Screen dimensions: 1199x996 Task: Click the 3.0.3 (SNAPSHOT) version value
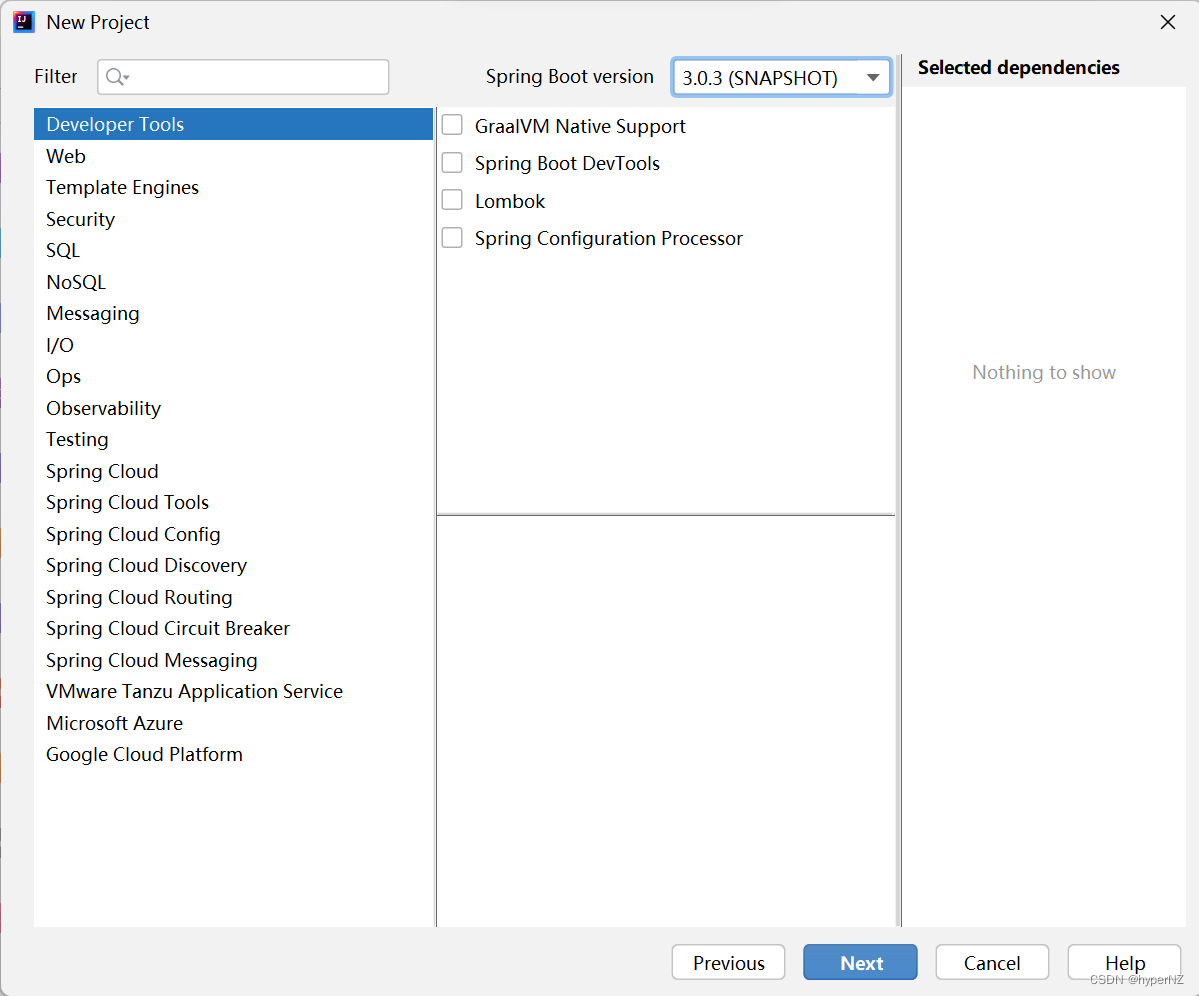[x=760, y=78]
